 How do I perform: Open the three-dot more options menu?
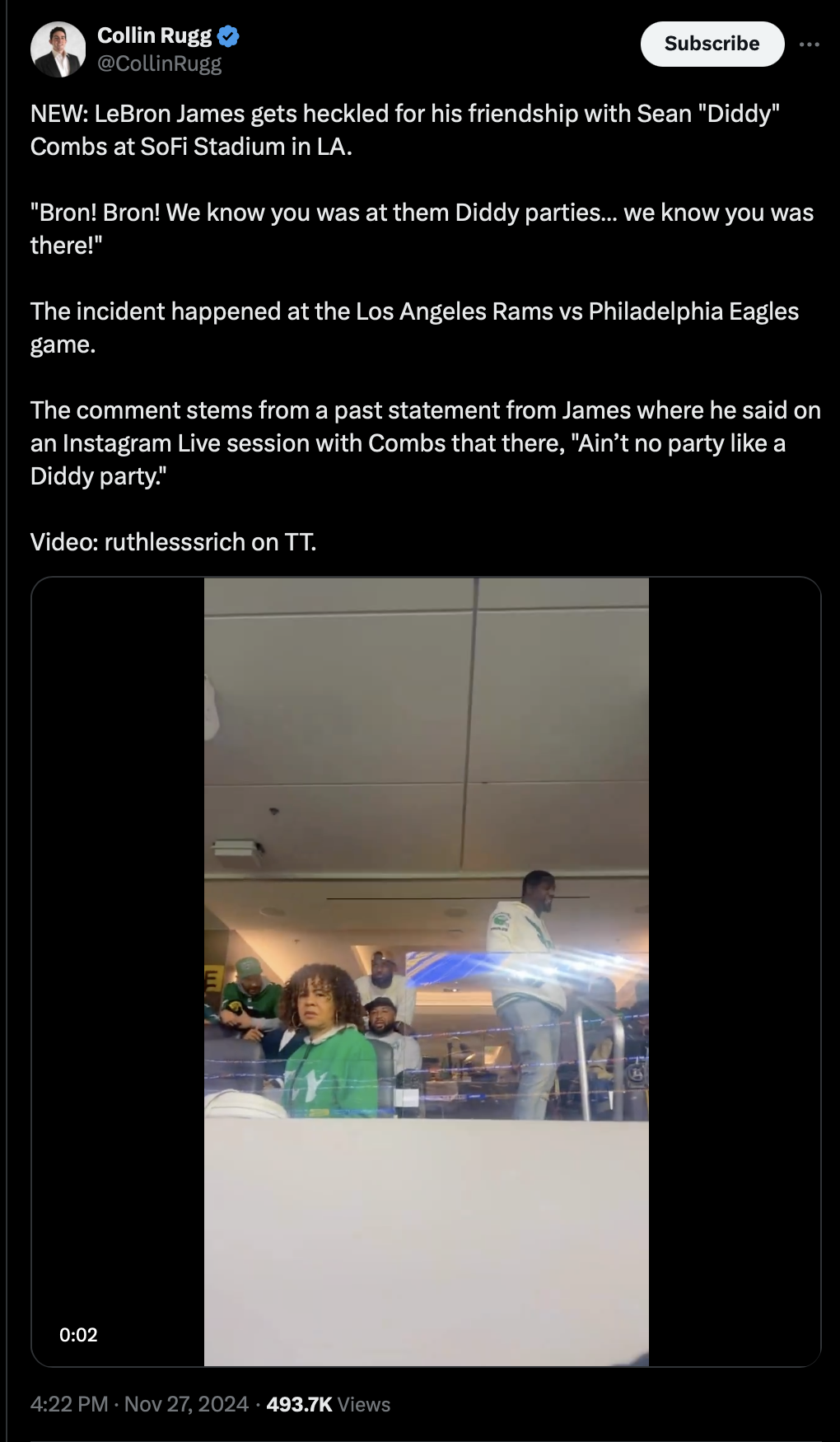[810, 44]
